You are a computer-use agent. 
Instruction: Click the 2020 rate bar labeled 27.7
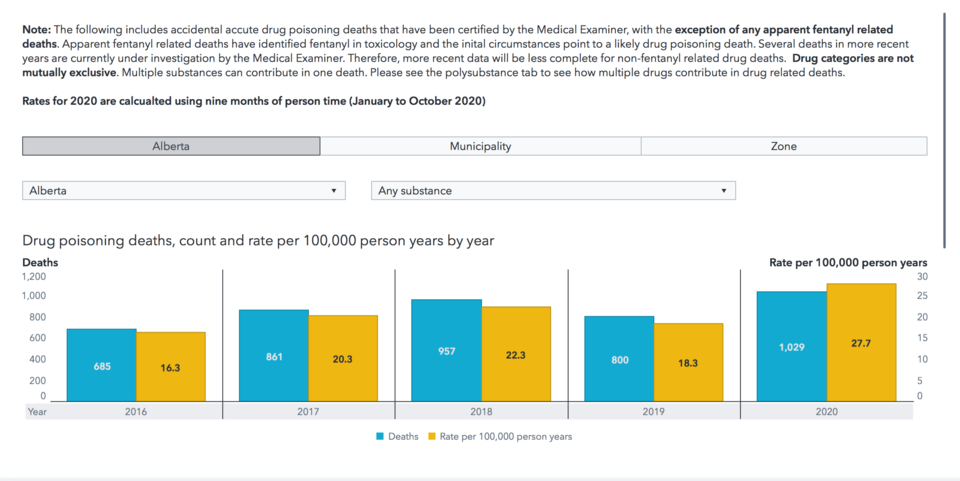[x=861, y=343]
